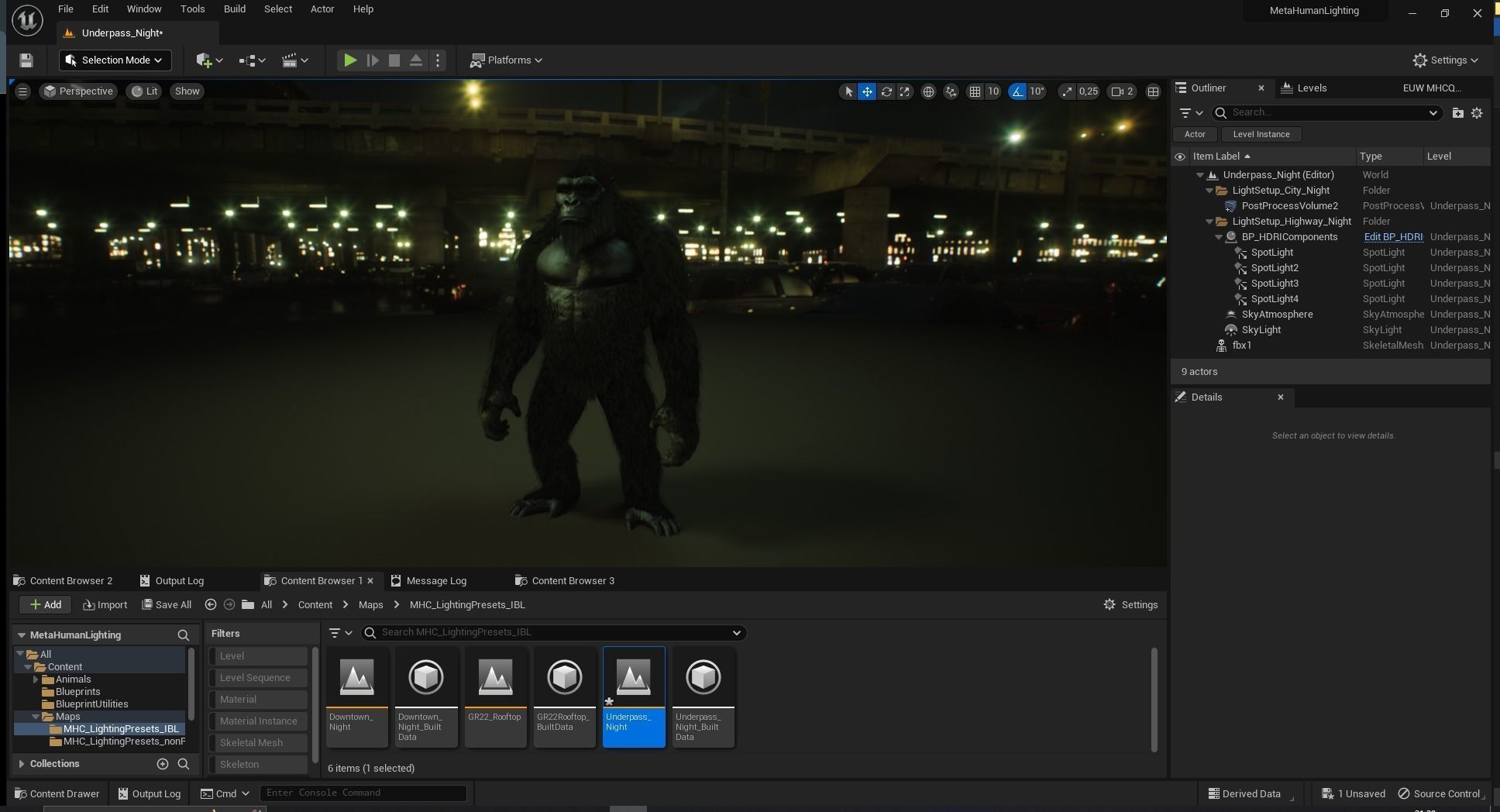
Task: Toggle the Skeletal Mesh filter
Action: (259, 742)
